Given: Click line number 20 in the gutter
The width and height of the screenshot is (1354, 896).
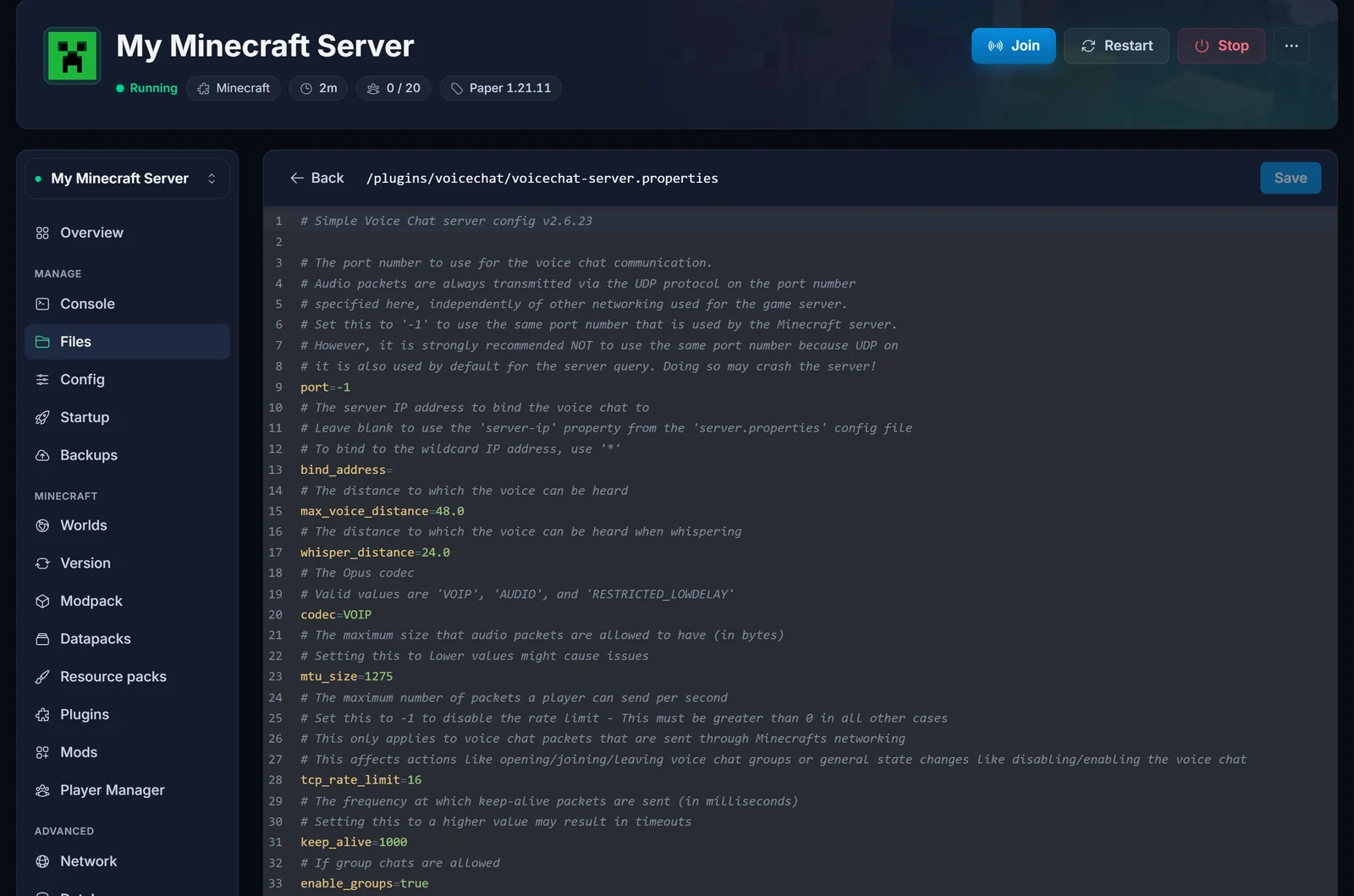Looking at the screenshot, I should tap(276, 614).
